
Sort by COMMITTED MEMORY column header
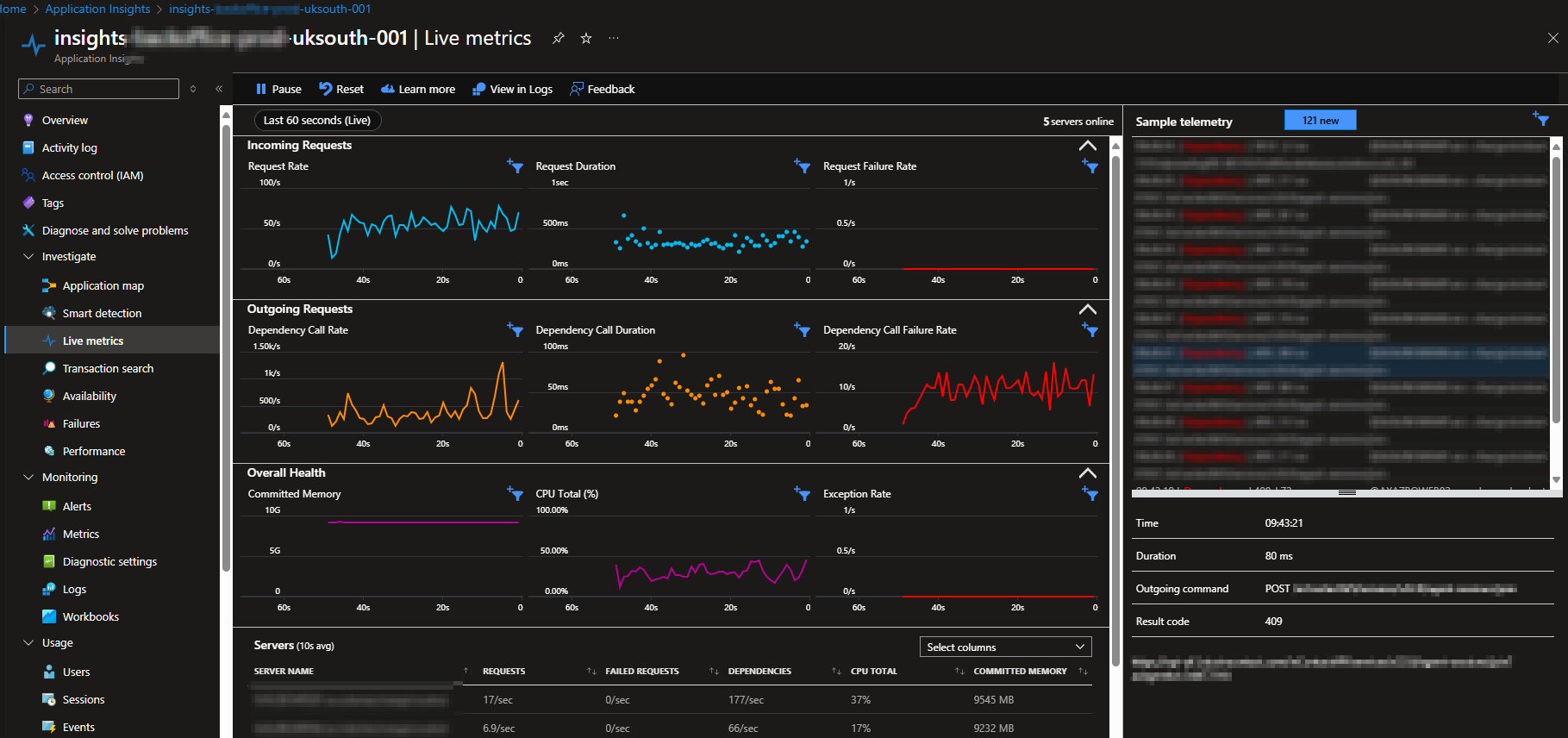pyautogui.click(x=1020, y=671)
